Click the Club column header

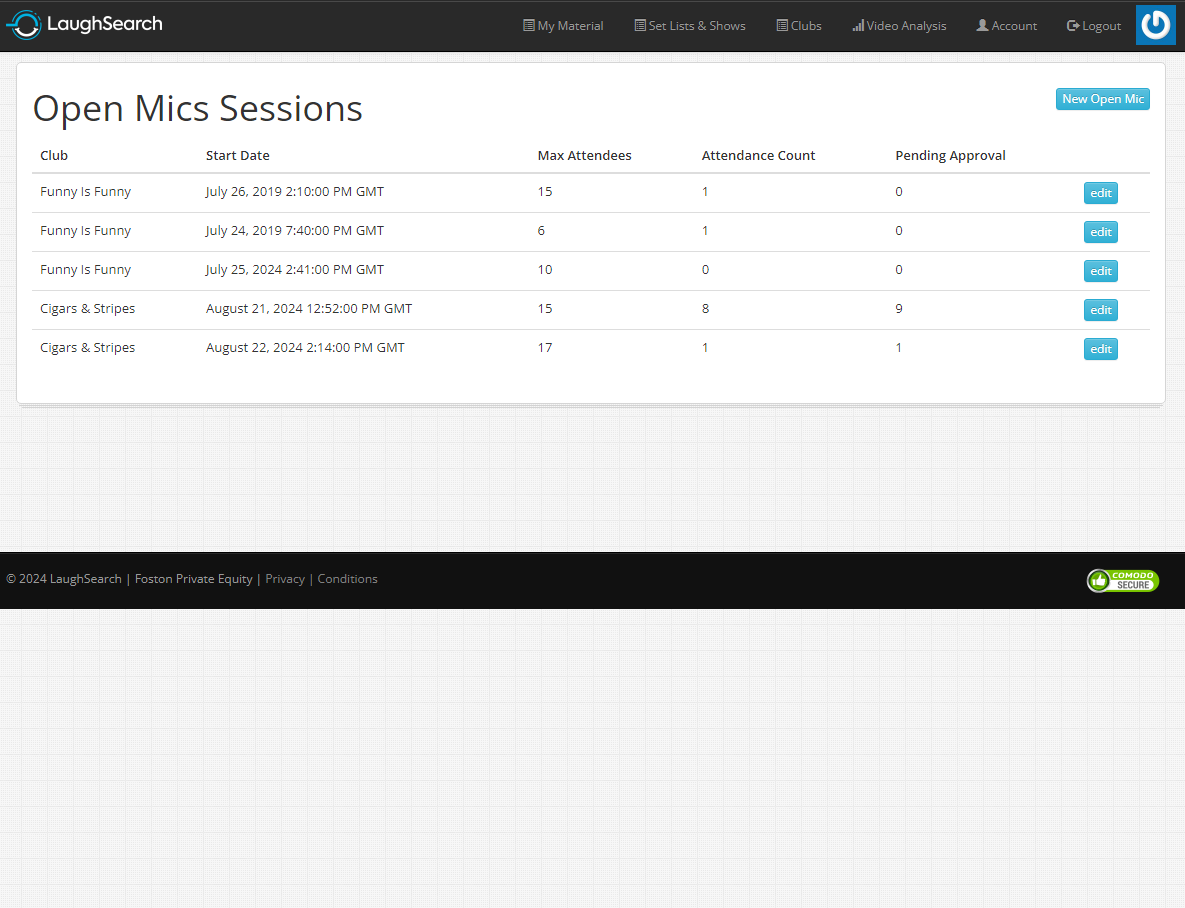(54, 156)
